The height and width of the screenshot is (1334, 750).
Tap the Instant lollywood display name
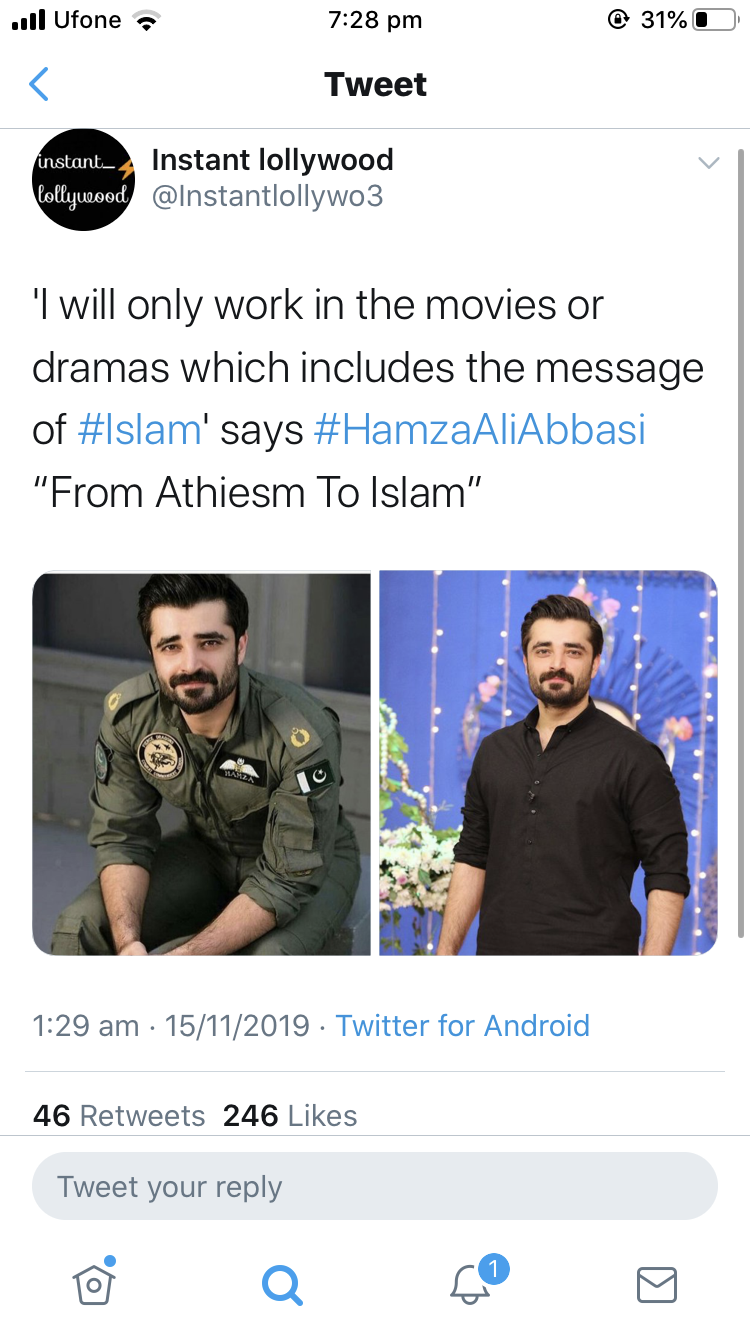pos(272,159)
